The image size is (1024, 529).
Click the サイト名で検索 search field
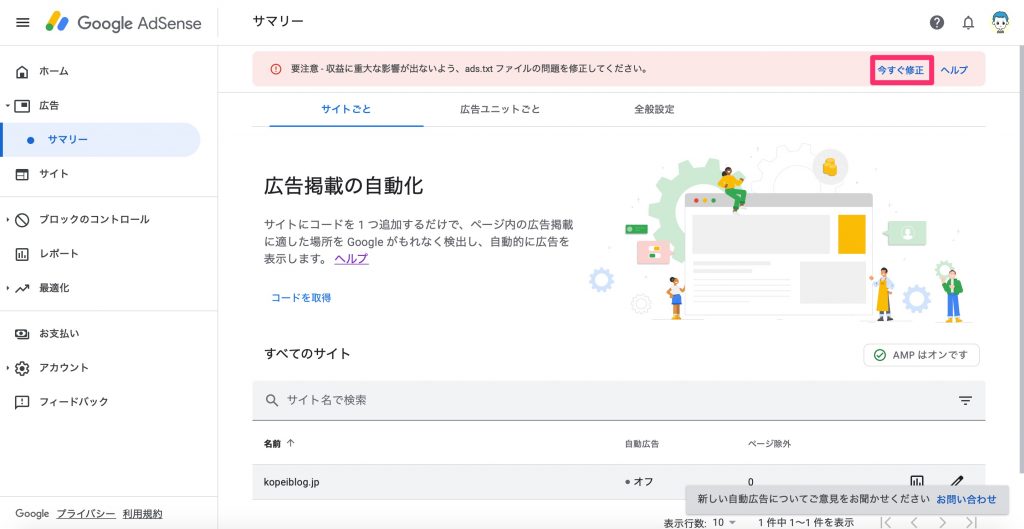(600, 400)
